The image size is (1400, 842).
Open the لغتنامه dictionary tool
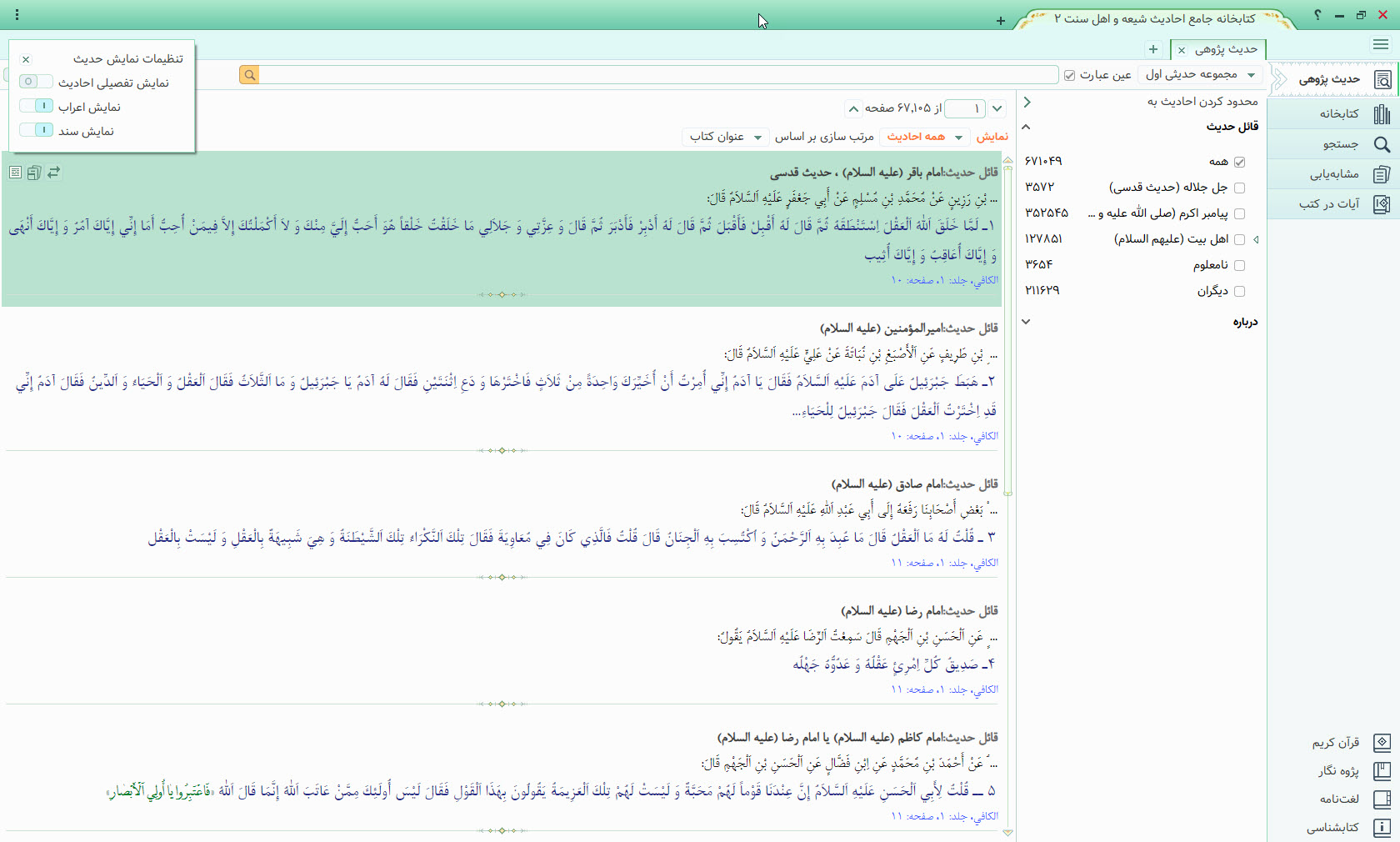pos(1382,799)
